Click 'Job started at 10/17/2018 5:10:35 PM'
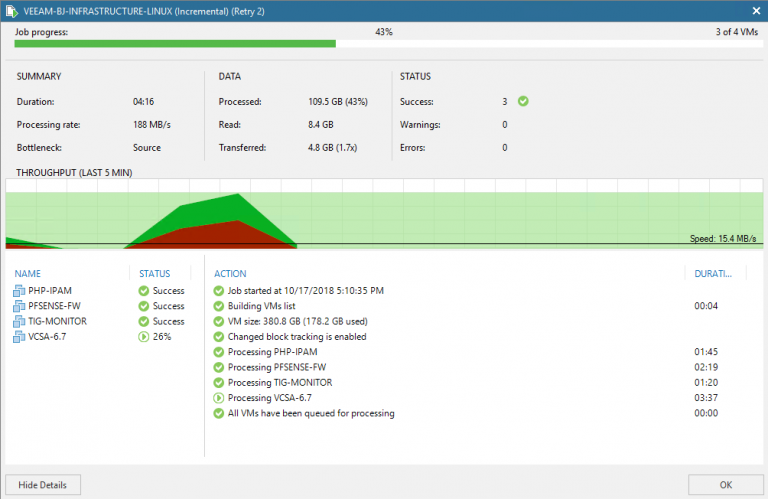 pyautogui.click(x=306, y=291)
